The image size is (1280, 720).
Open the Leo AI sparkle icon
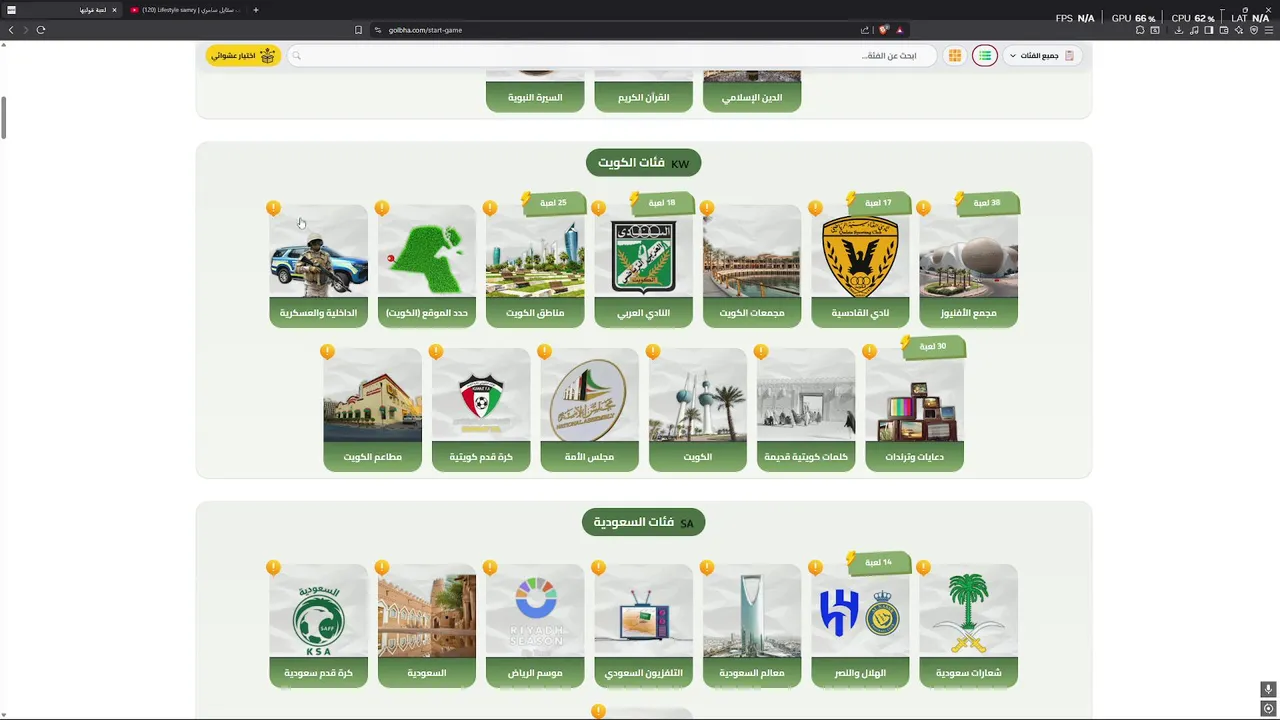click(1239, 30)
